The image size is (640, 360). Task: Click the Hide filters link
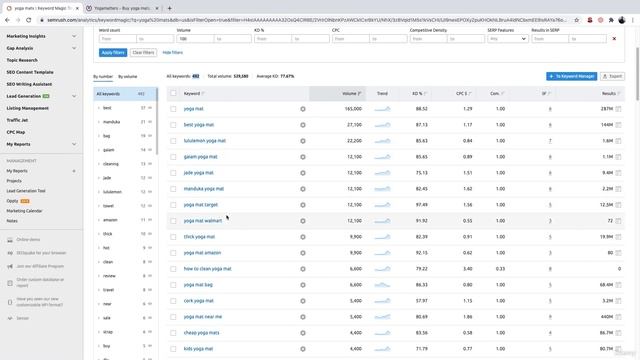[x=173, y=53]
